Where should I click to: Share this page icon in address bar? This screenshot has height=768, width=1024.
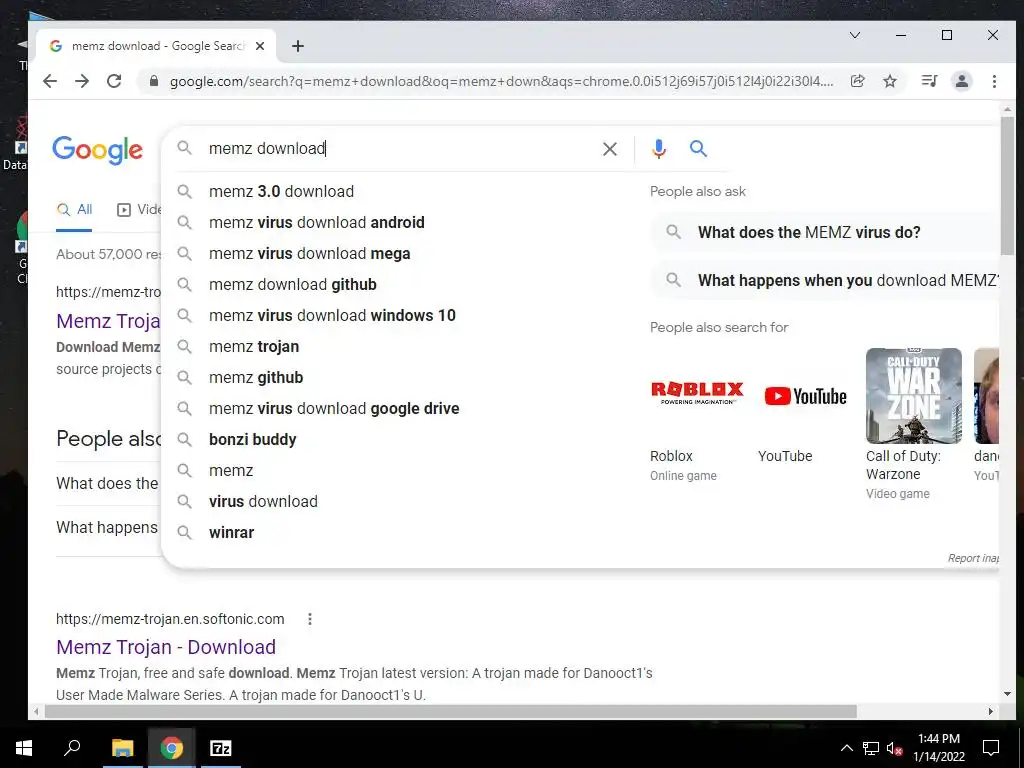point(857,81)
